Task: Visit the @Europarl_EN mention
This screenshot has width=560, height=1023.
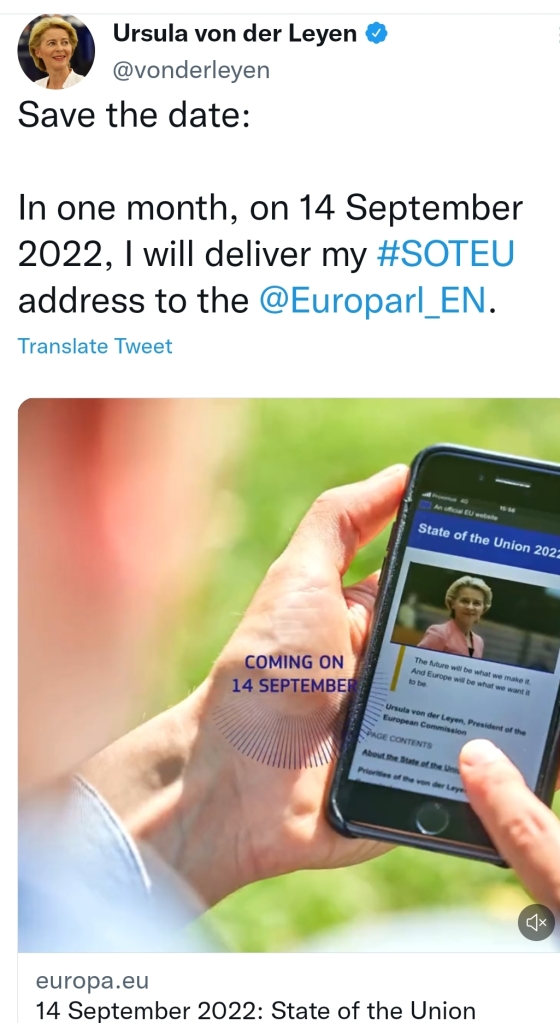Action: click(x=373, y=301)
